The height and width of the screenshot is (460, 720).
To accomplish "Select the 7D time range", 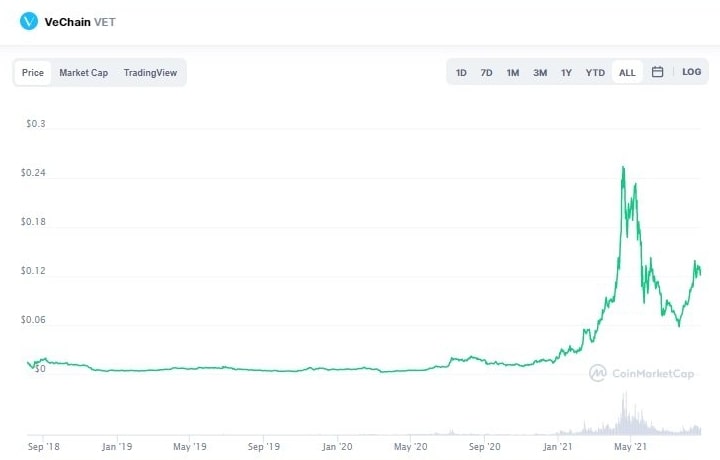I will pos(486,73).
